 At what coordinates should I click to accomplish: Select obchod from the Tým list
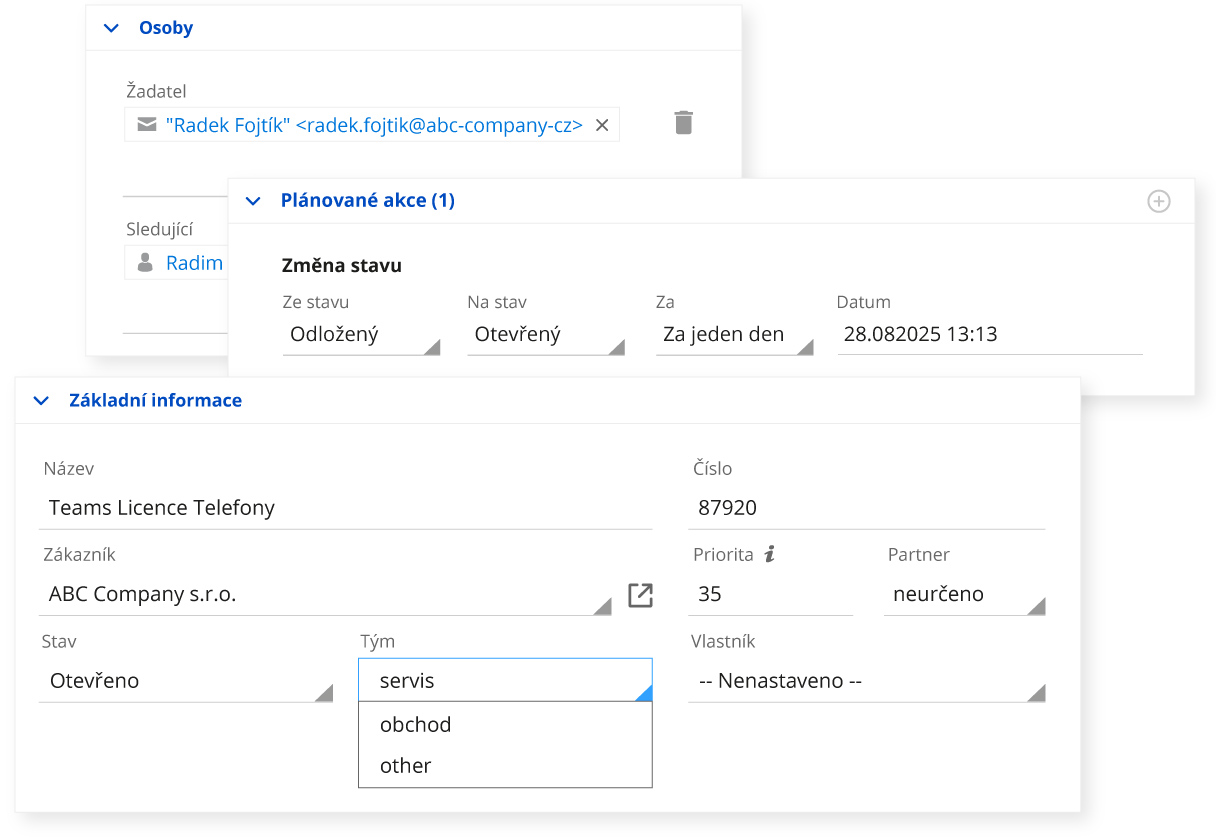[x=415, y=724]
